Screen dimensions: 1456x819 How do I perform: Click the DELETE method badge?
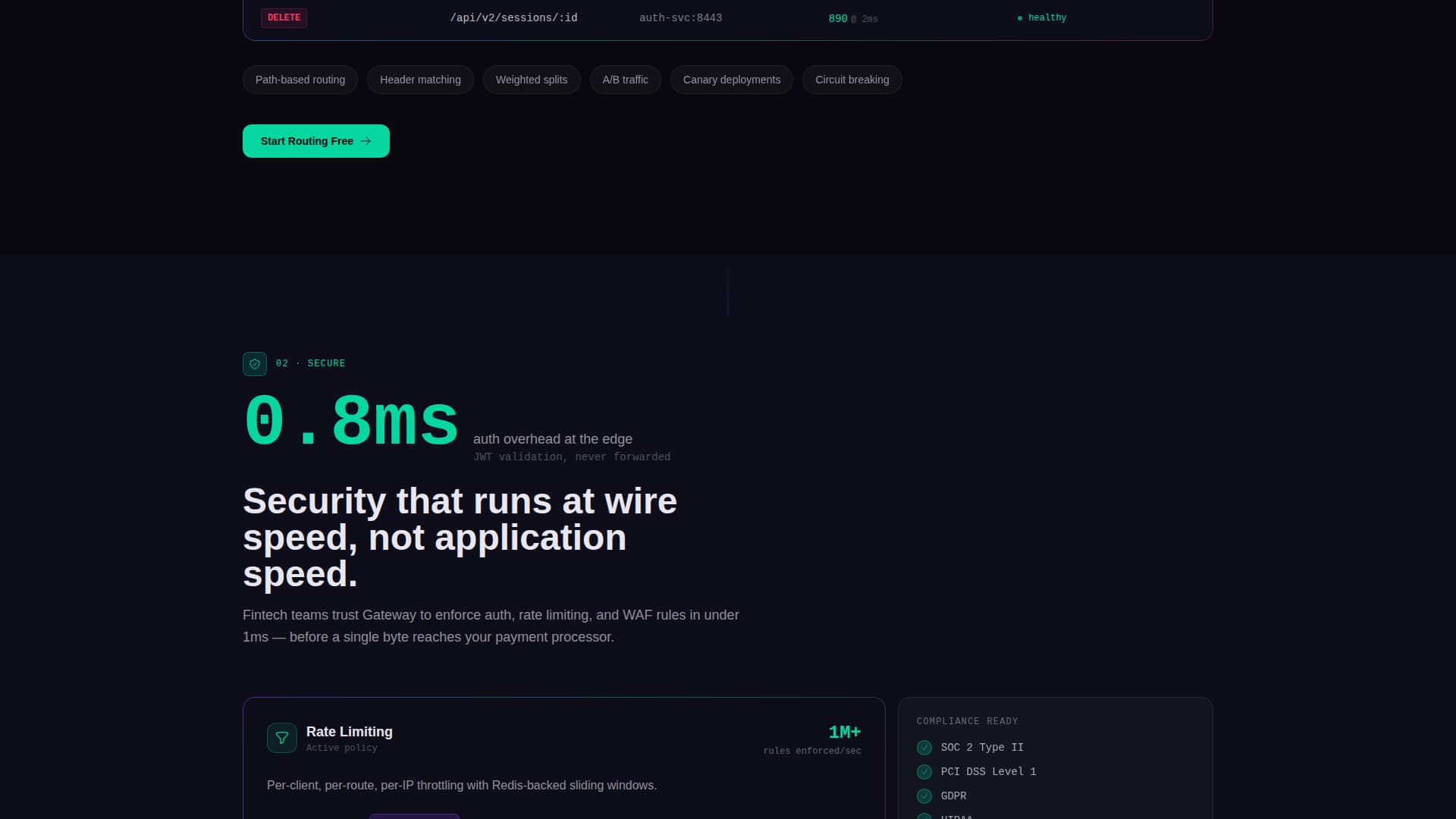pyautogui.click(x=284, y=17)
